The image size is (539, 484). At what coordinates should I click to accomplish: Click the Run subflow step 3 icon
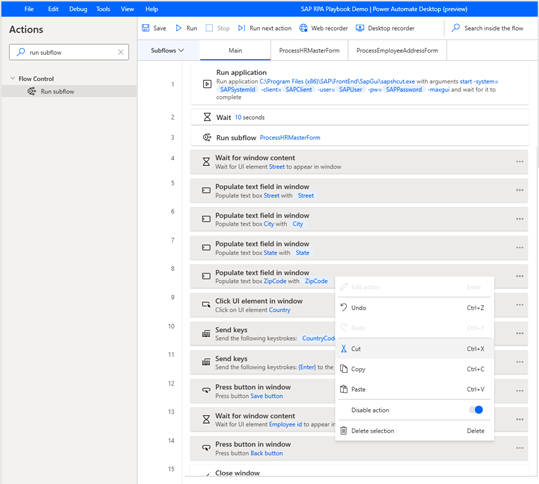coord(207,138)
